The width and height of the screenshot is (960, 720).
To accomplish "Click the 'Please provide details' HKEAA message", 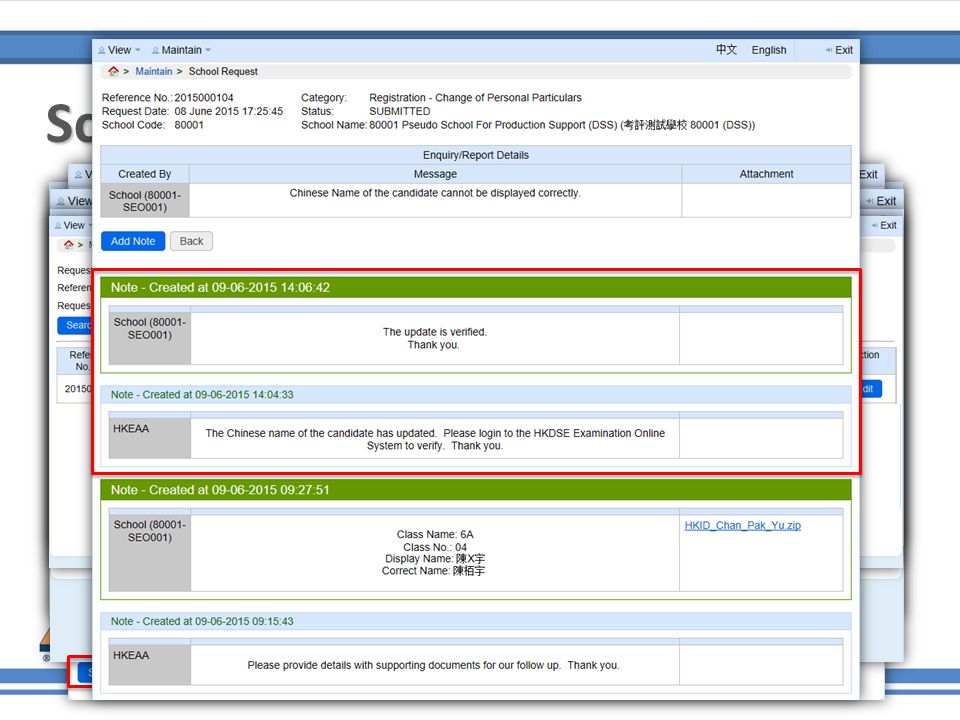I will (433, 665).
